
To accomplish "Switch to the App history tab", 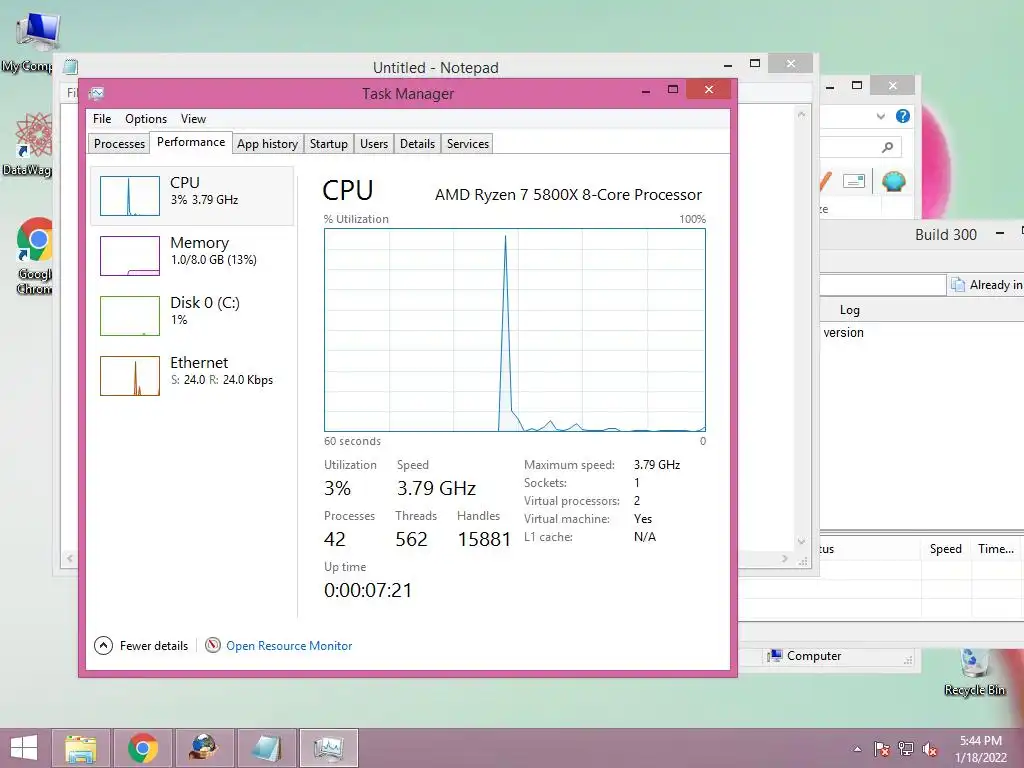I will pyautogui.click(x=267, y=144).
